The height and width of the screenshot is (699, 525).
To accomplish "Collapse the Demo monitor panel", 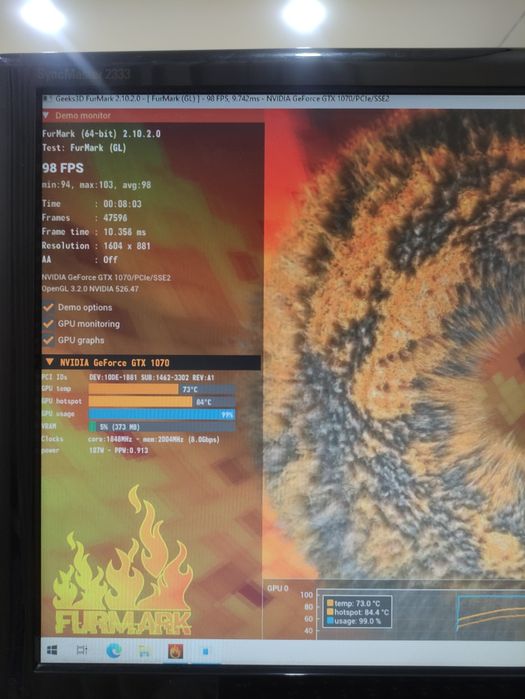I will (46, 115).
